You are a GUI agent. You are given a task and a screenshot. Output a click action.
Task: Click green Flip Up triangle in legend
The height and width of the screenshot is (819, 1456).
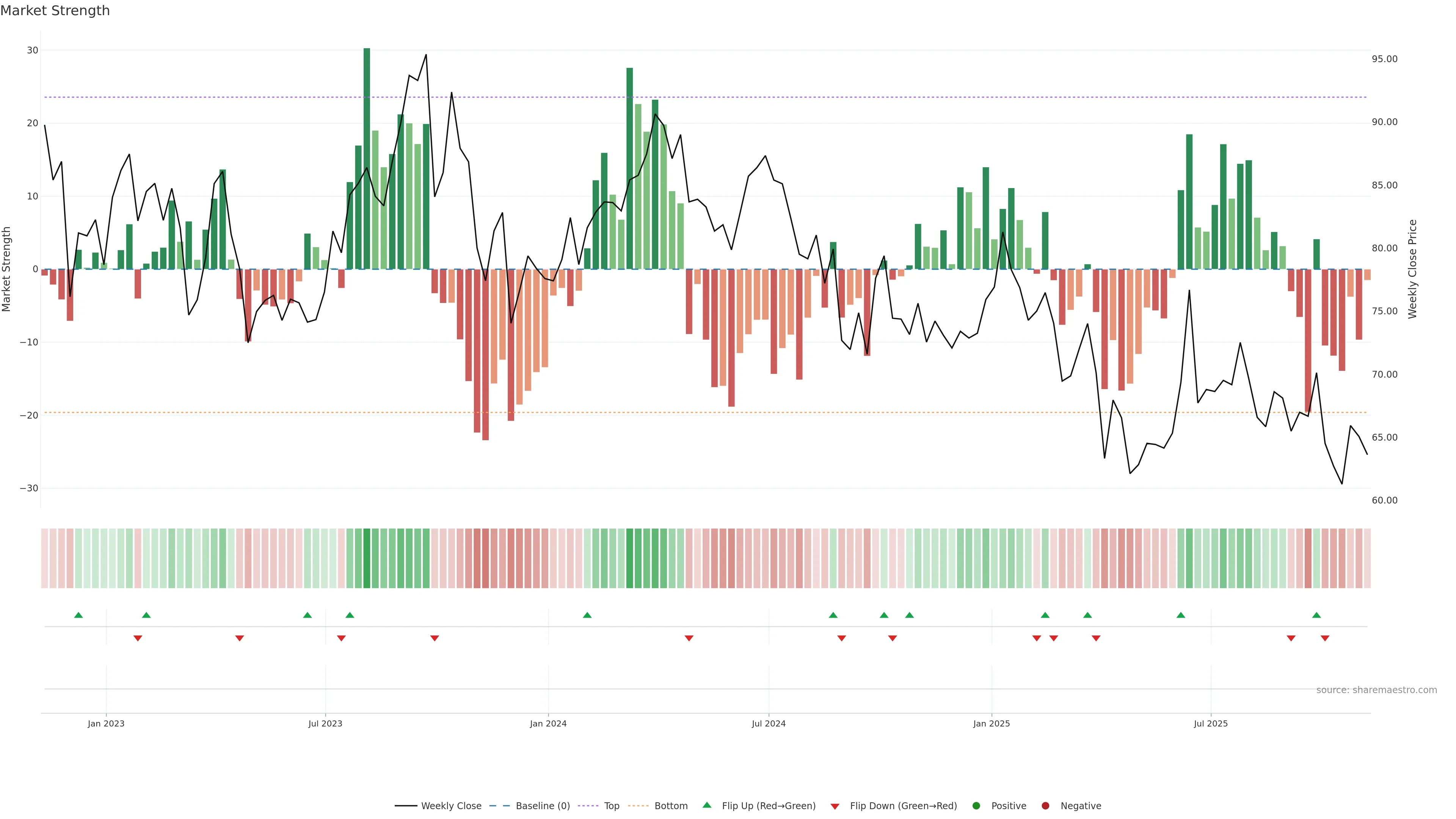pos(706,805)
